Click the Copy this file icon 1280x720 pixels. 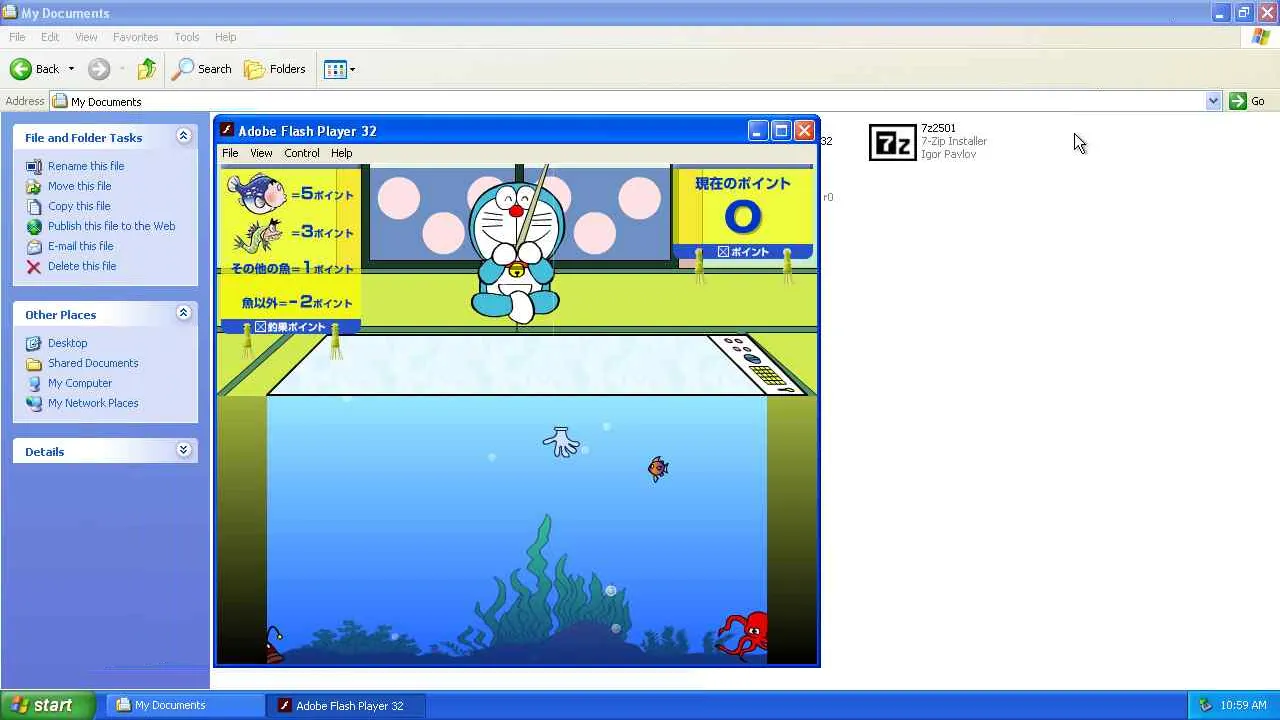pos(34,206)
